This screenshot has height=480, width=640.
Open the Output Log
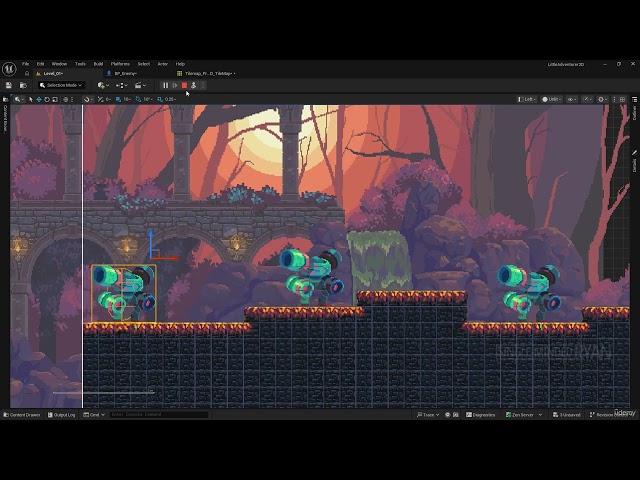(62, 415)
